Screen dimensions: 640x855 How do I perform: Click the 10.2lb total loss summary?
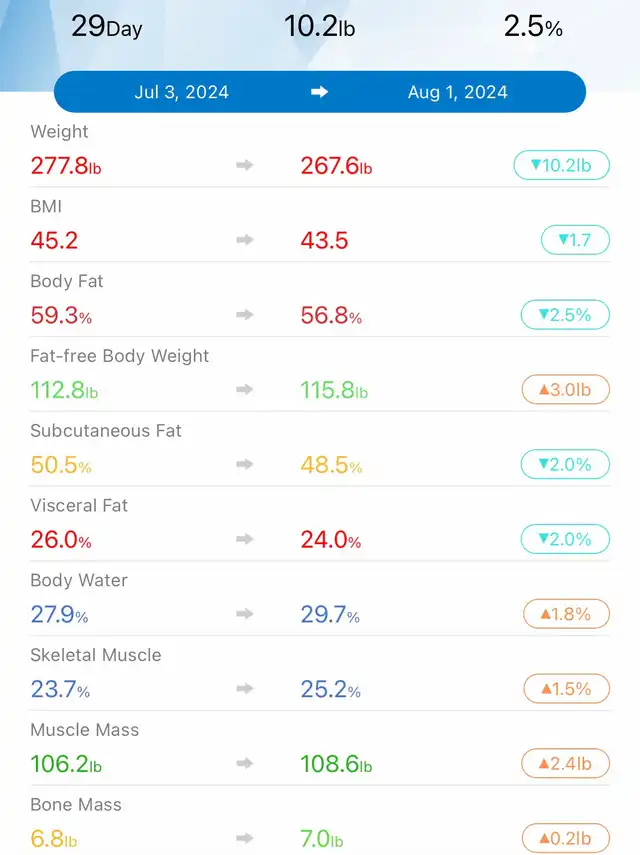pos(320,27)
